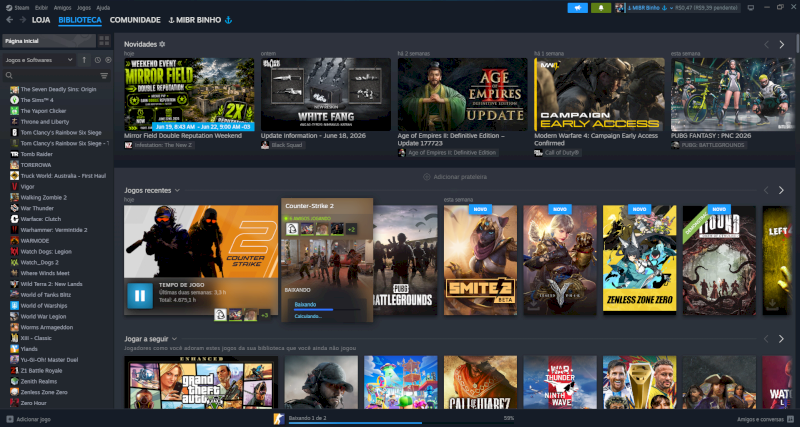The height and width of the screenshot is (427, 800).
Task: Click Call of Duty news tag
Action: tap(558, 153)
